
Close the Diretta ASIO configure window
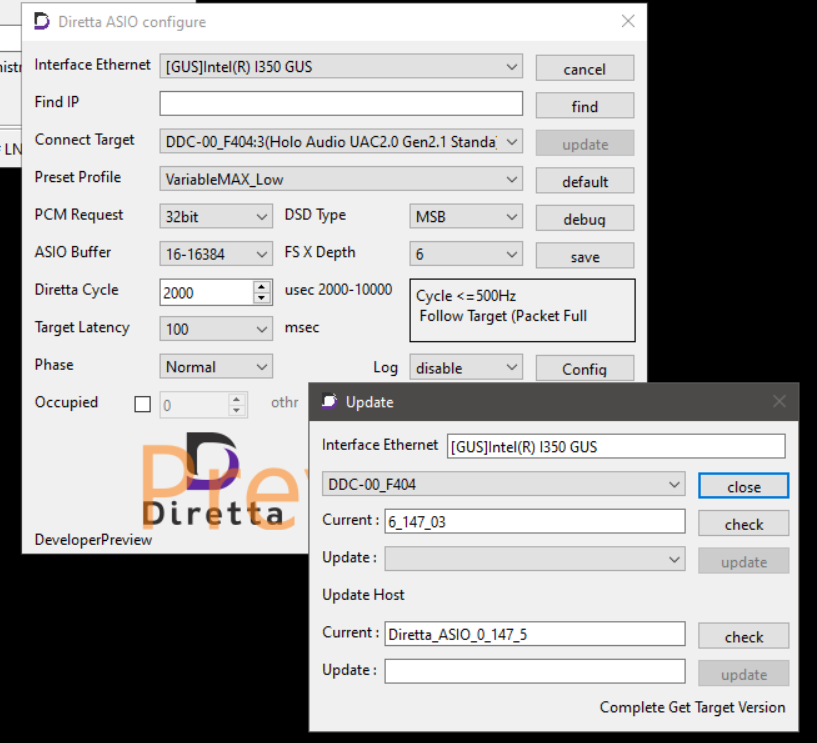pyautogui.click(x=628, y=21)
